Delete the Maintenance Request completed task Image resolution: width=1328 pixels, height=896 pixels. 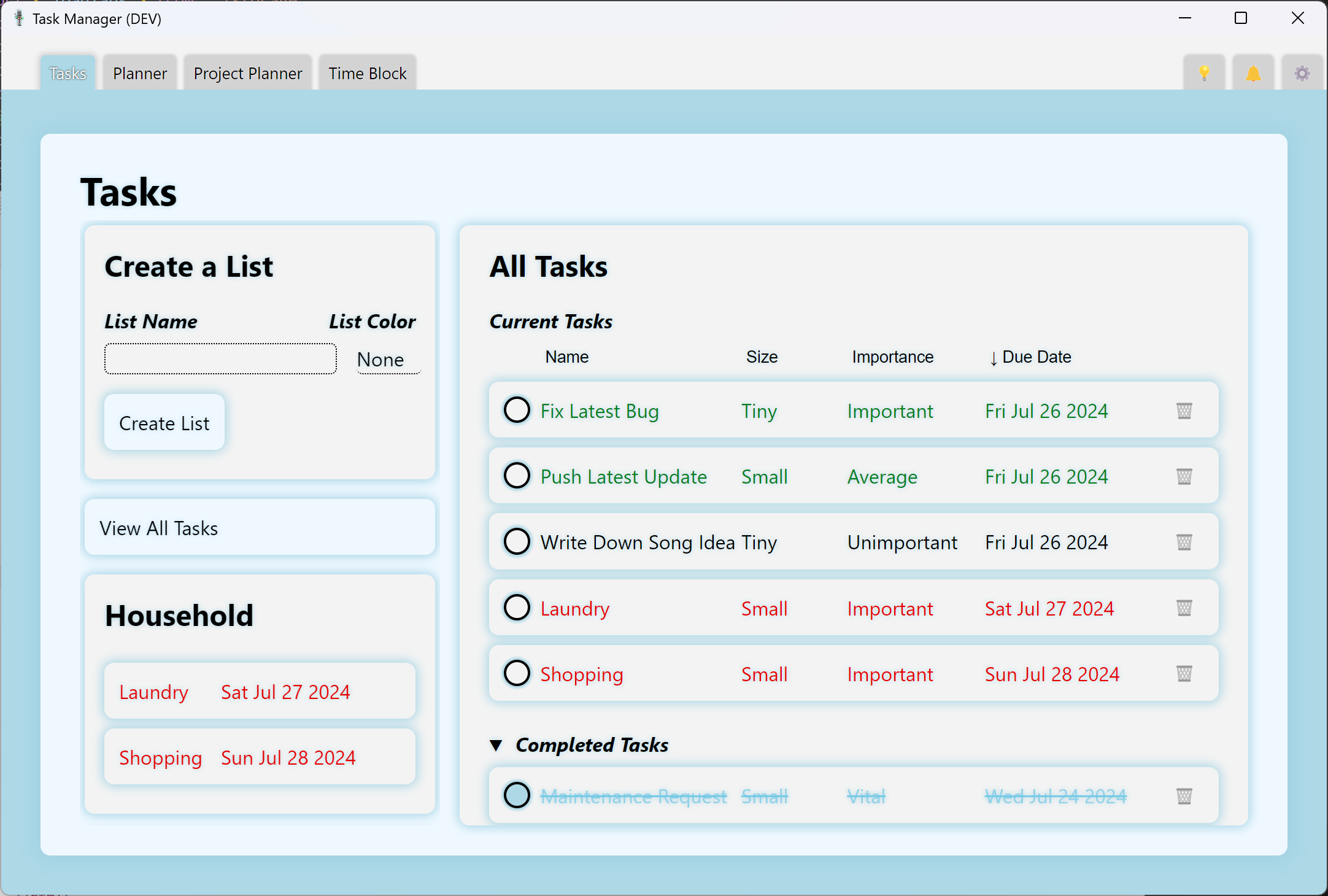(1184, 796)
